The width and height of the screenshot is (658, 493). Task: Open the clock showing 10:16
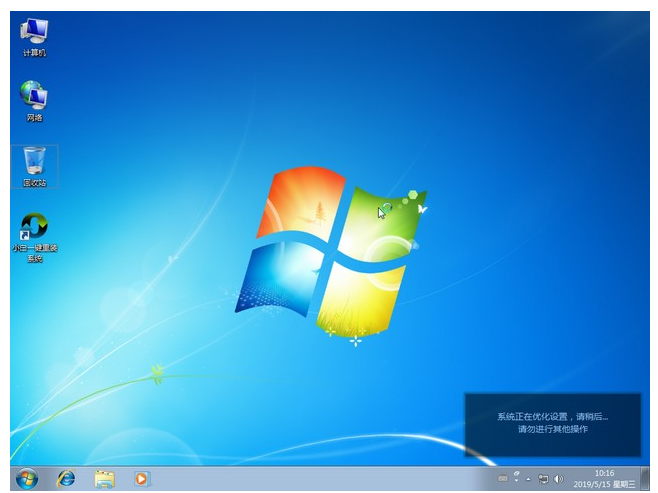[604, 473]
